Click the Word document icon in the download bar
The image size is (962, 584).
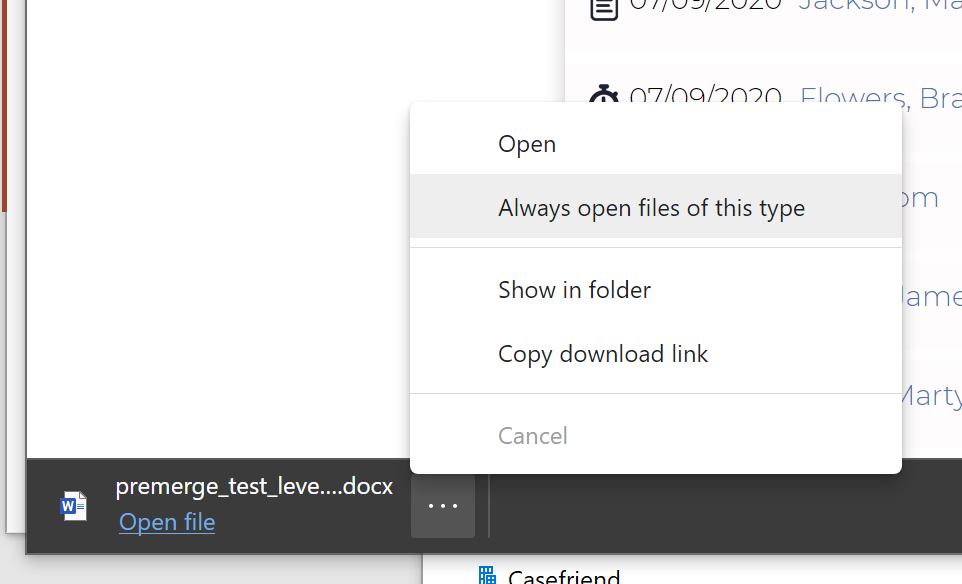tap(74, 506)
